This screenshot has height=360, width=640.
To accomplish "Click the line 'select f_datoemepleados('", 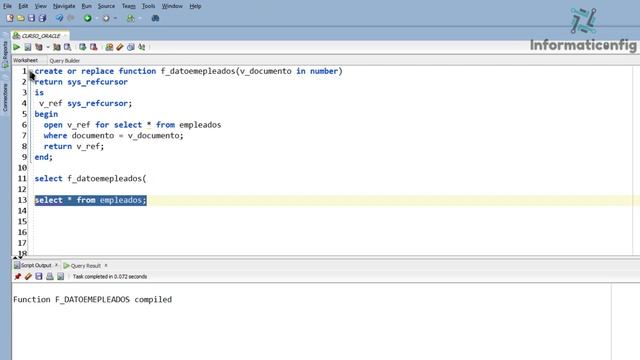I will [90, 178].
